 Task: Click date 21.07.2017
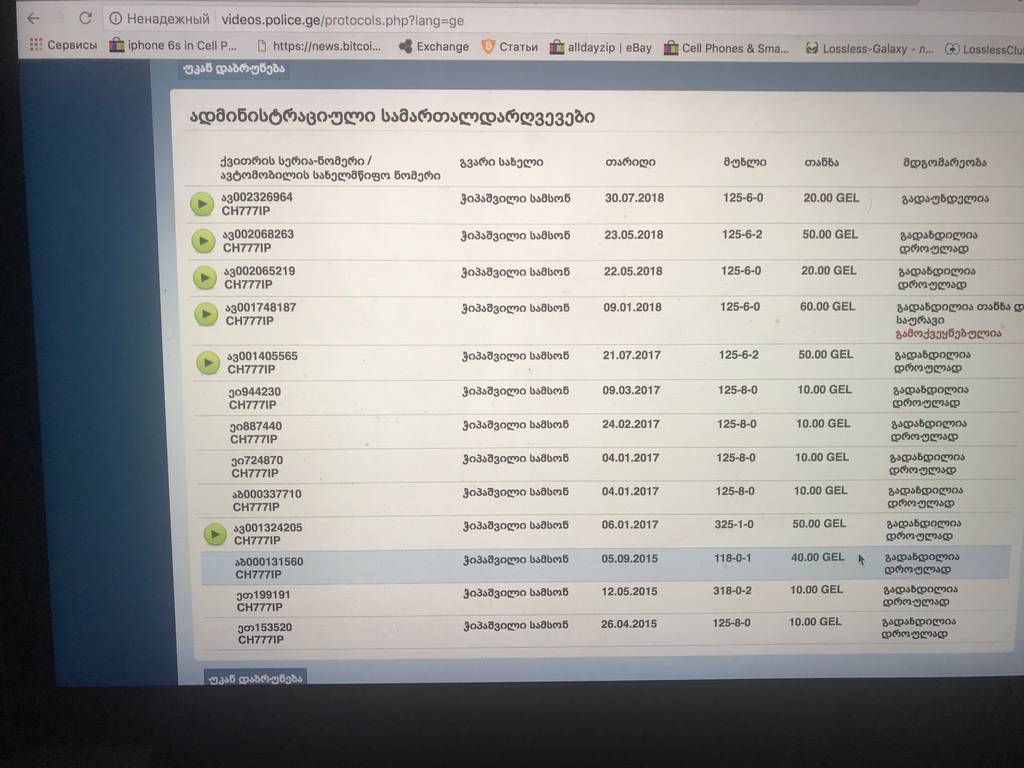632,355
